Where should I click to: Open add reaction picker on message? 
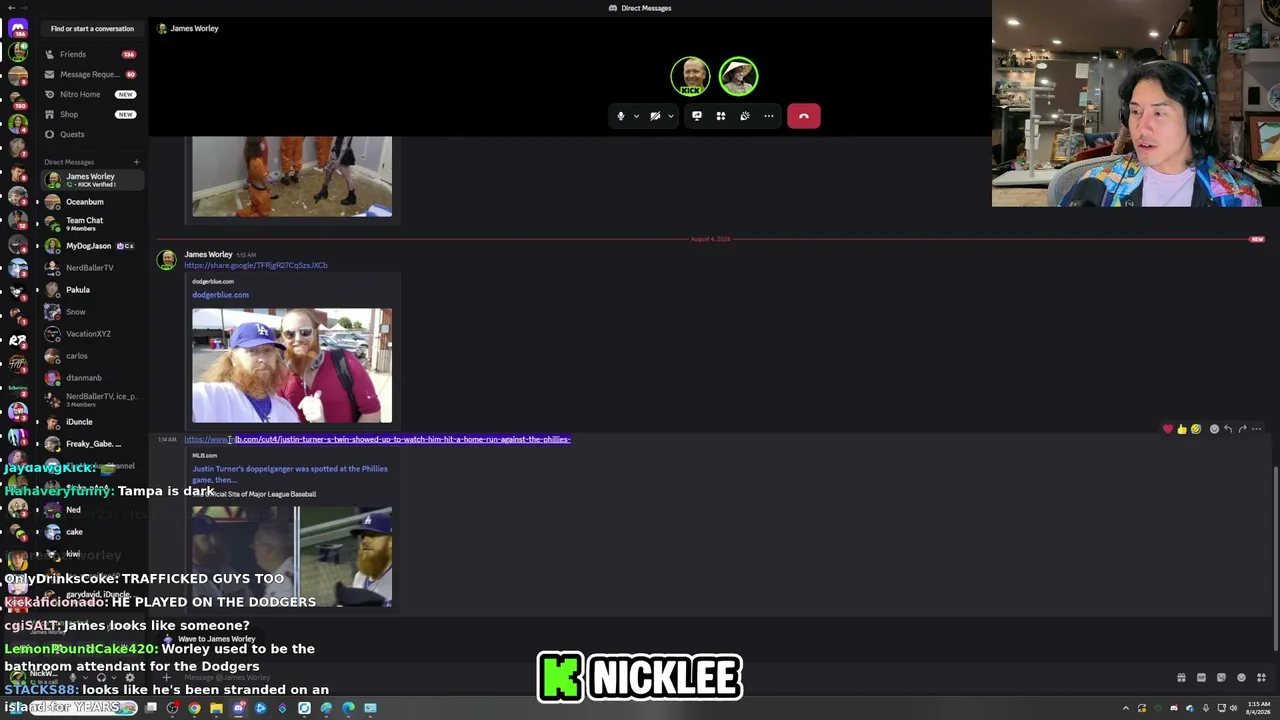[1214, 429]
